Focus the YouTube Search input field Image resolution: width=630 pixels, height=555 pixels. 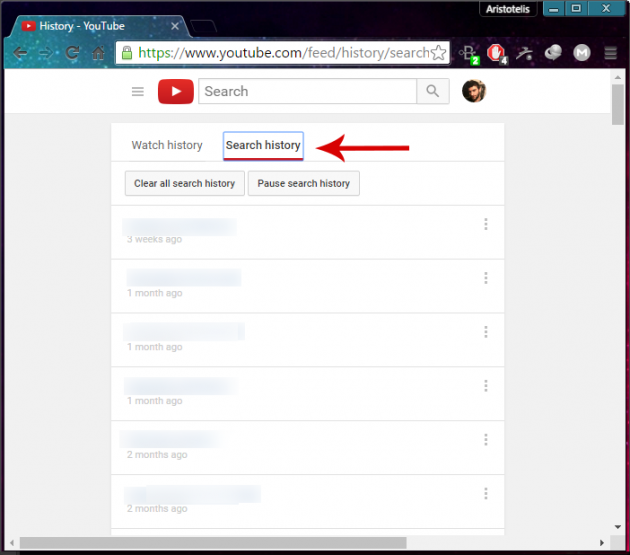308,92
